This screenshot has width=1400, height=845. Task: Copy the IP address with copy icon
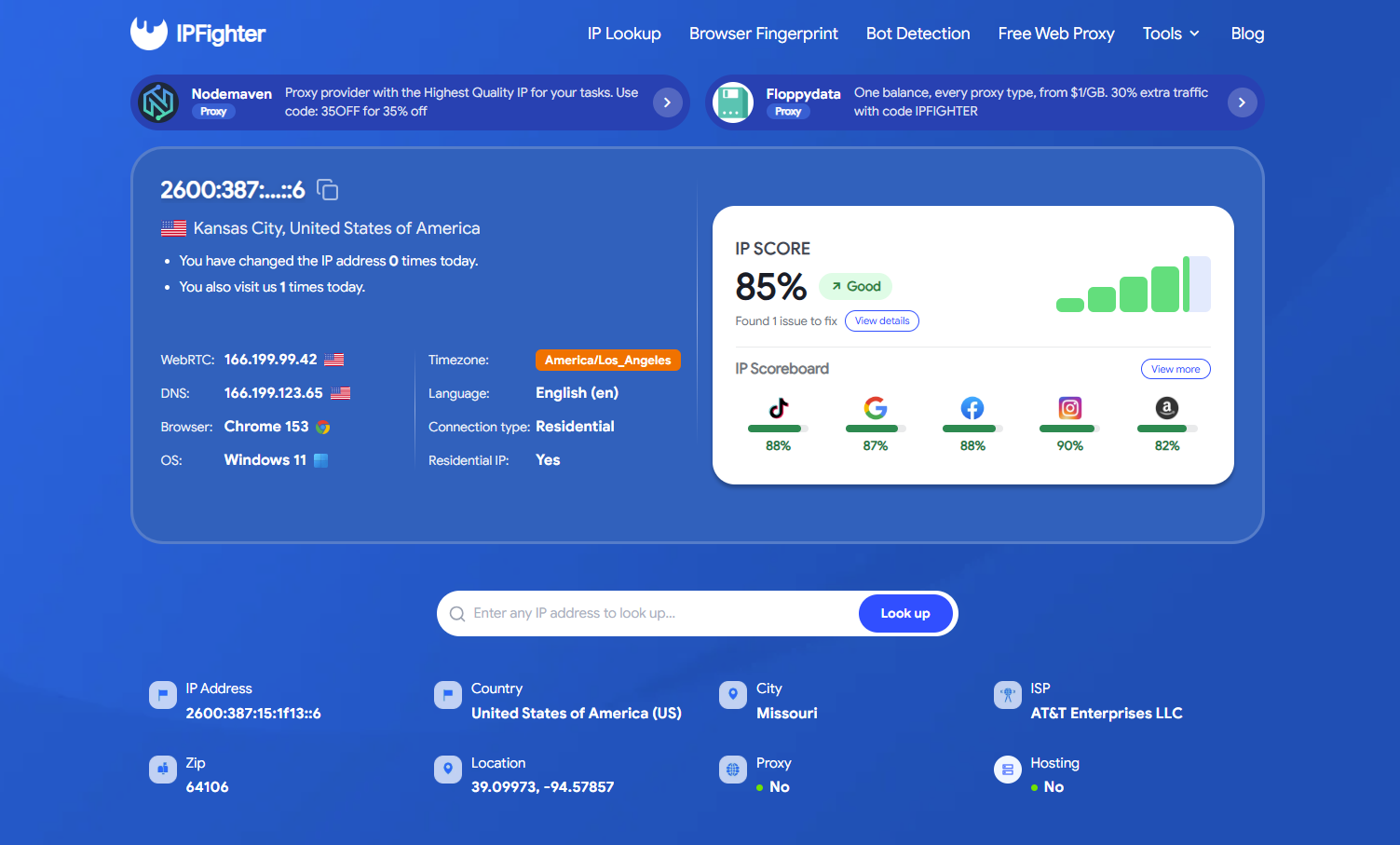(x=327, y=190)
